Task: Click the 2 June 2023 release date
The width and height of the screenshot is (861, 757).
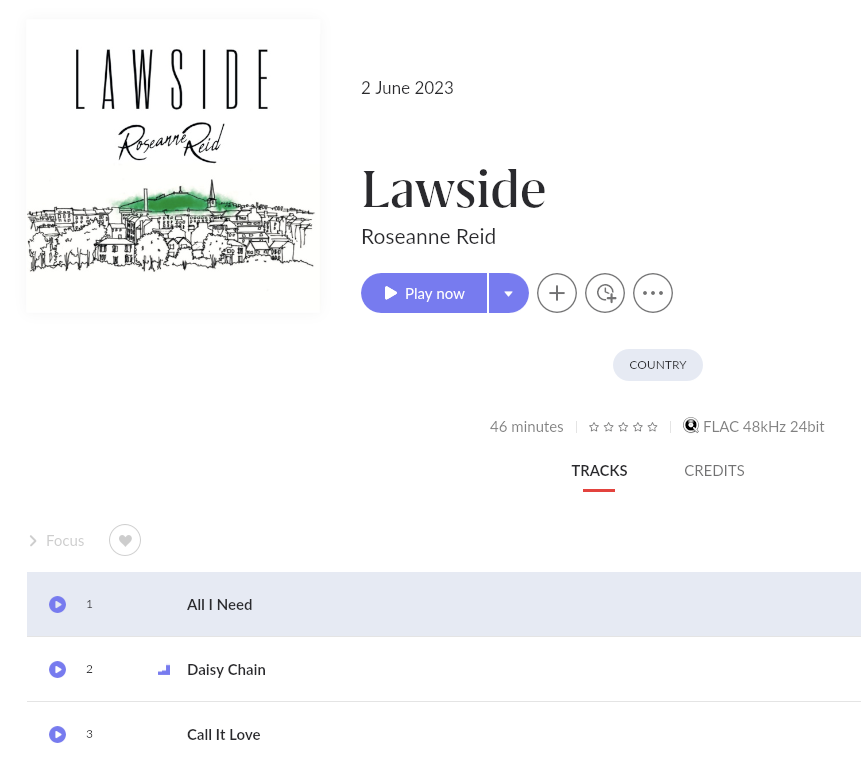Action: tap(407, 88)
